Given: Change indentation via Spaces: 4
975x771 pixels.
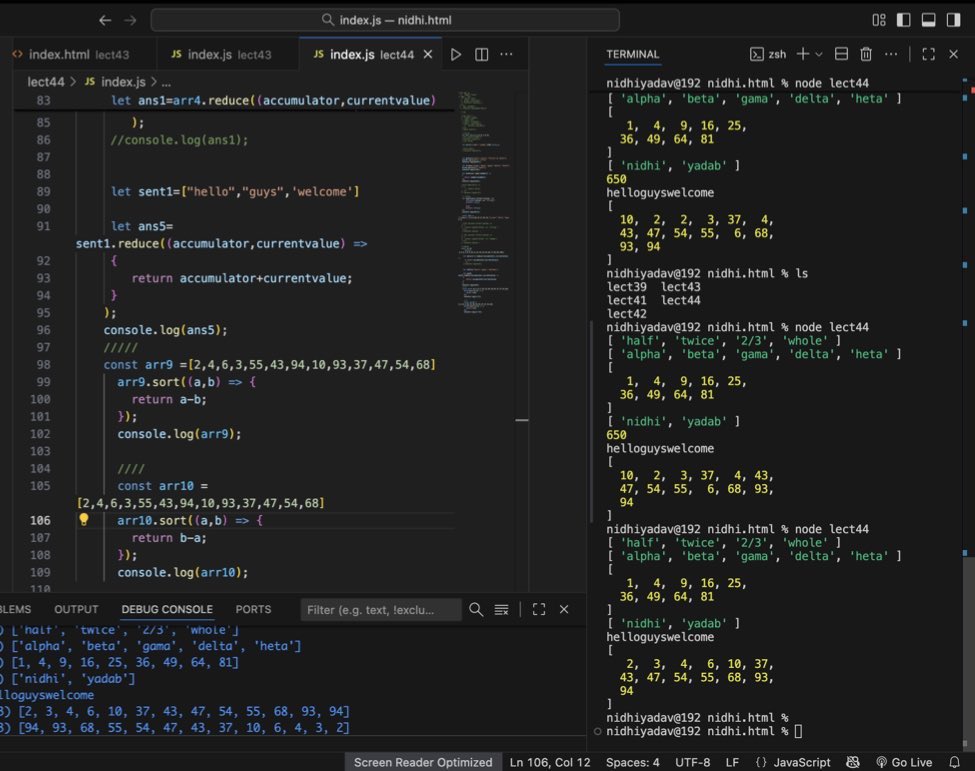Looking at the screenshot, I should pyautogui.click(x=632, y=762).
